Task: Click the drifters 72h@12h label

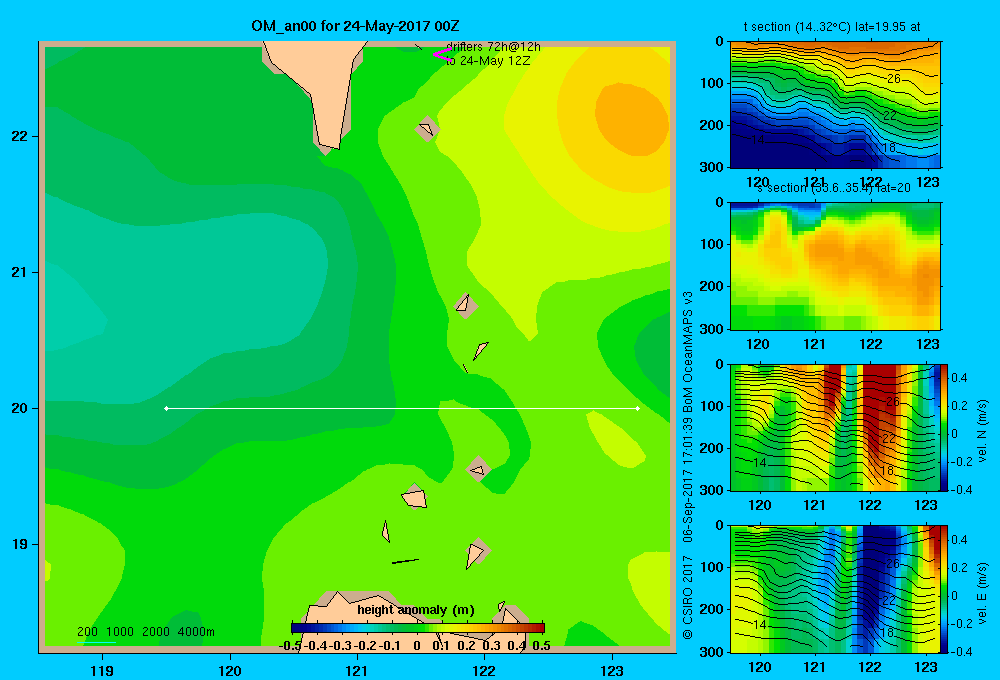Action: pyautogui.click(x=493, y=47)
